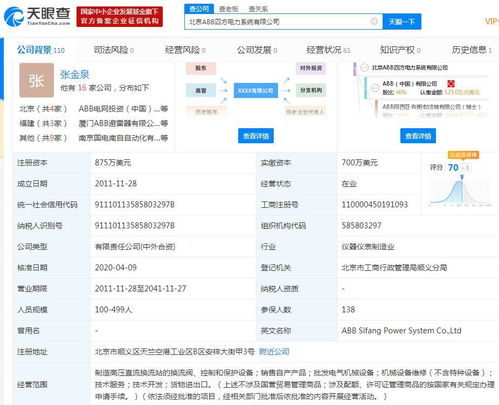This screenshot has width=499, height=405.
Task: Click the 天眼一下 search button
Action: 402,22
